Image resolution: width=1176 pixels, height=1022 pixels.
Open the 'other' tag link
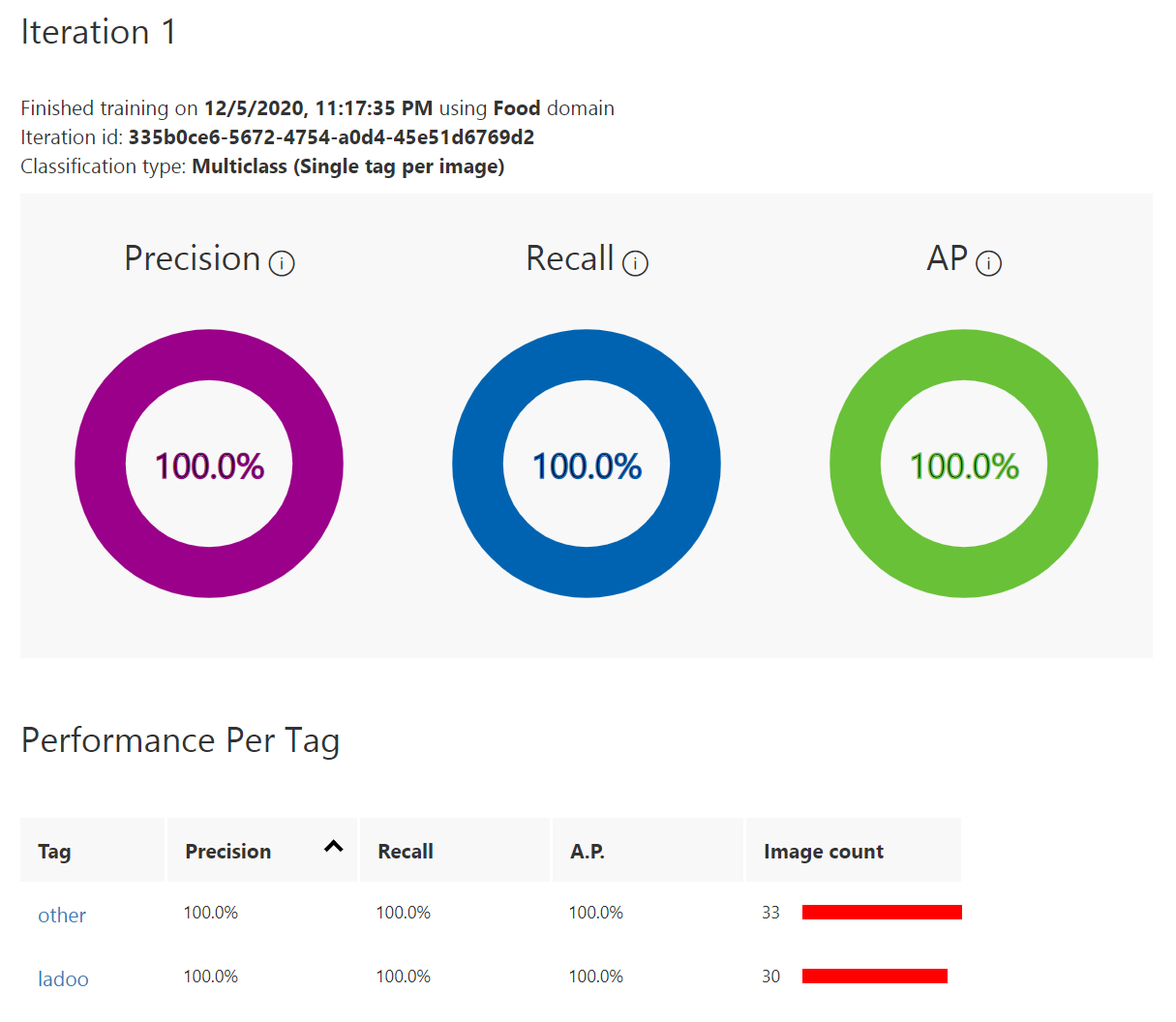pyautogui.click(x=62, y=916)
